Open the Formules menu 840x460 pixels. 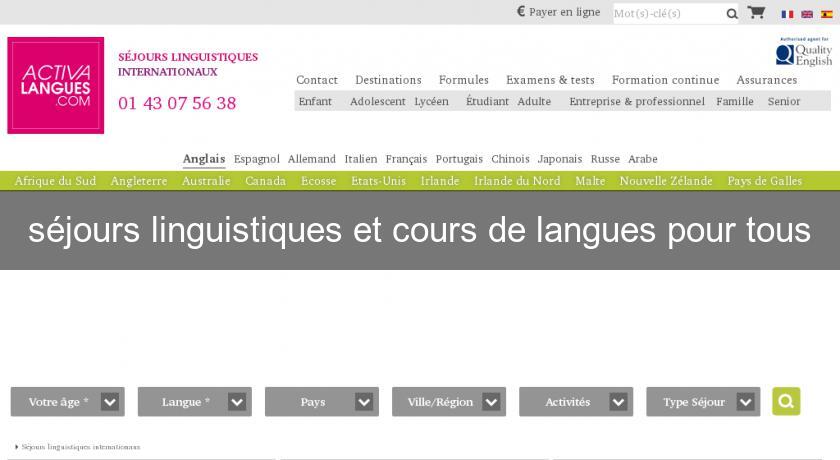click(x=463, y=80)
